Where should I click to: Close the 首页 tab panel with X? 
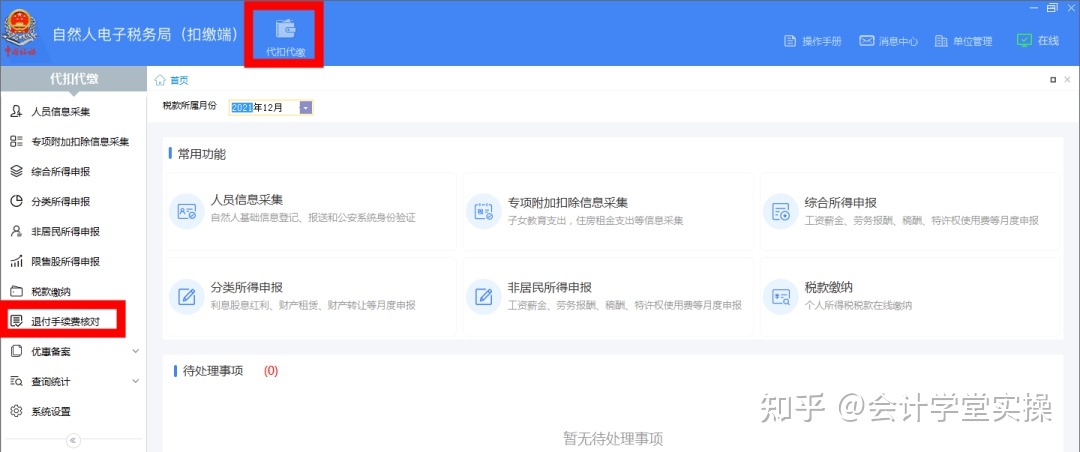click(1067, 80)
